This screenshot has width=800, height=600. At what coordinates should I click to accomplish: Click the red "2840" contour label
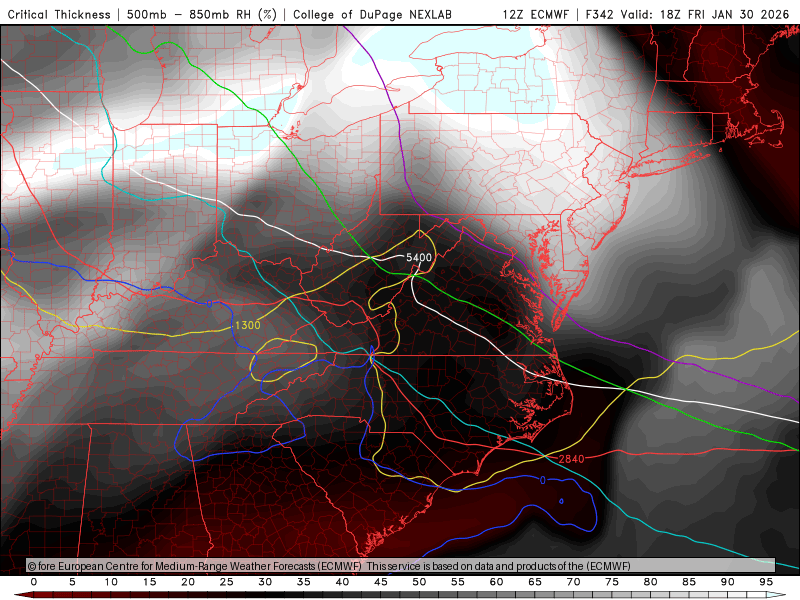tap(571, 459)
